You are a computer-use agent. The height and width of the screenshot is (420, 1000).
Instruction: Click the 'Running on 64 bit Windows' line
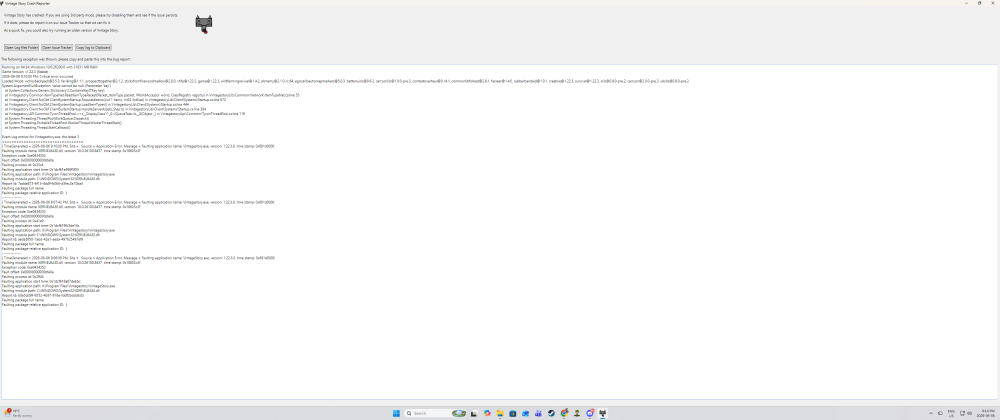coord(50,66)
